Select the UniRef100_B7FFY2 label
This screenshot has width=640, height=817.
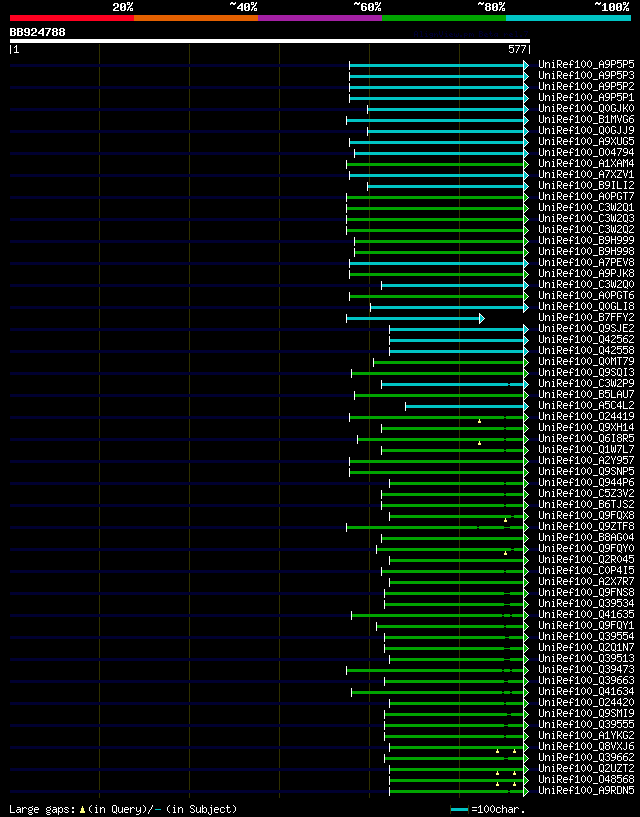(x=586, y=317)
